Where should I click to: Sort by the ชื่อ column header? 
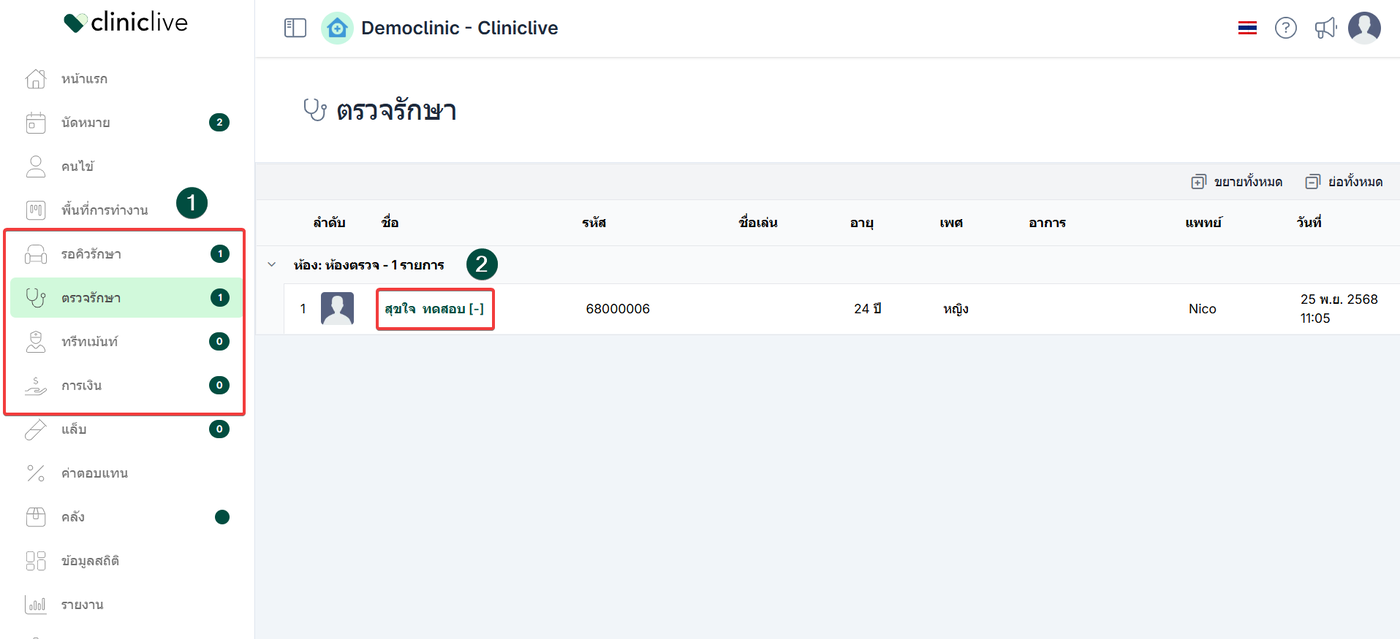click(390, 223)
